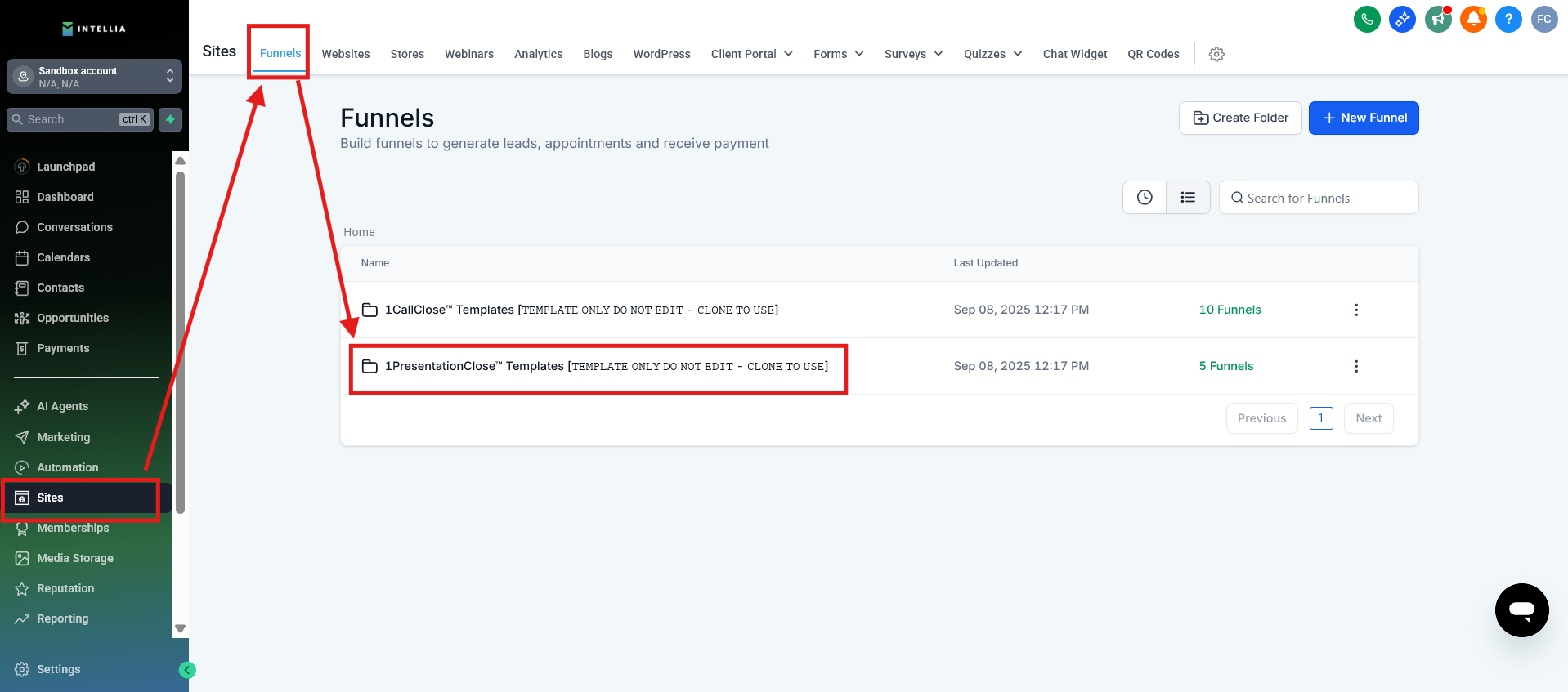Click the green phone dialer icon
Image resolution: width=1568 pixels, height=692 pixels.
(x=1367, y=19)
